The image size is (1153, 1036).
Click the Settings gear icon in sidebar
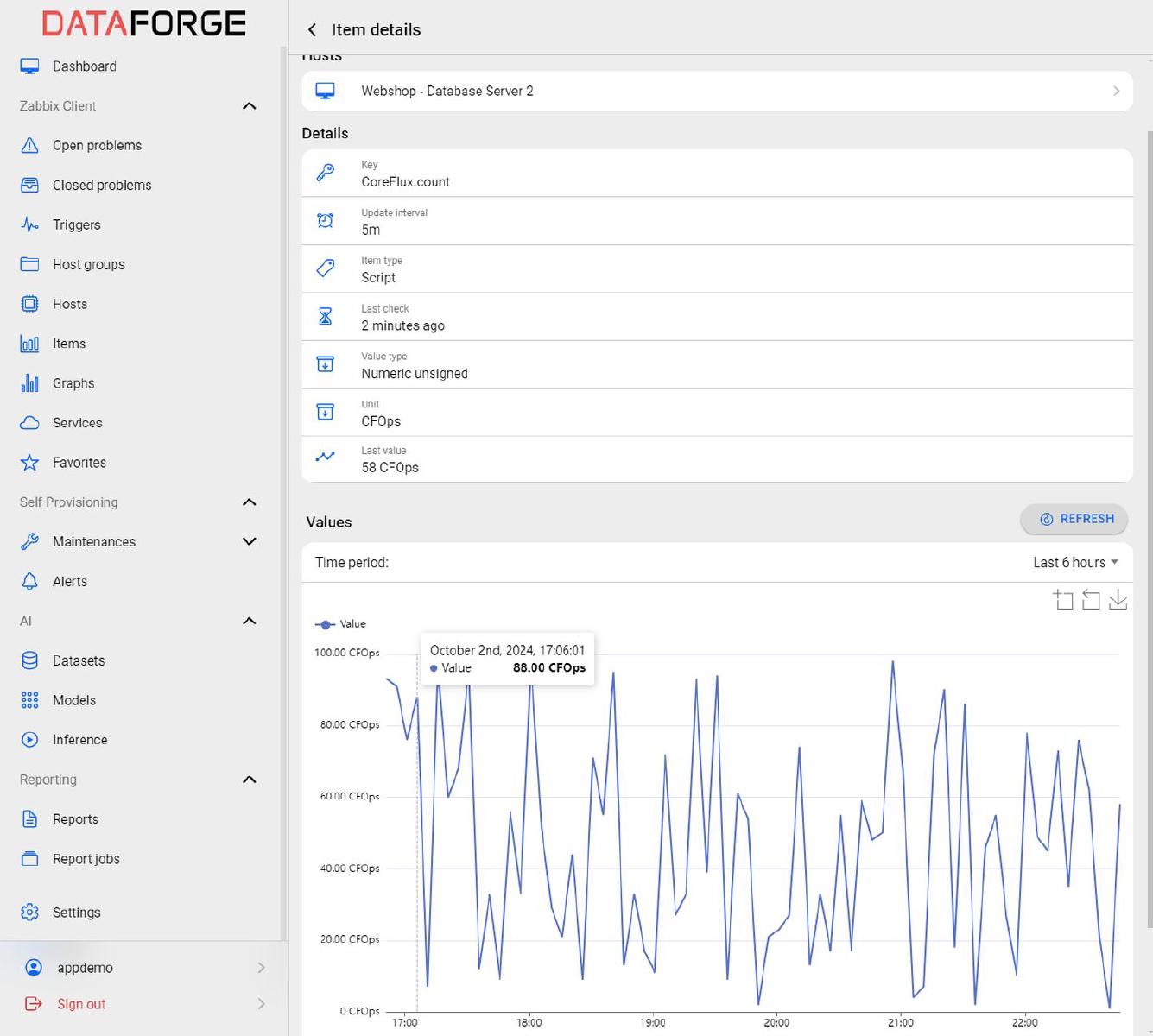(29, 913)
